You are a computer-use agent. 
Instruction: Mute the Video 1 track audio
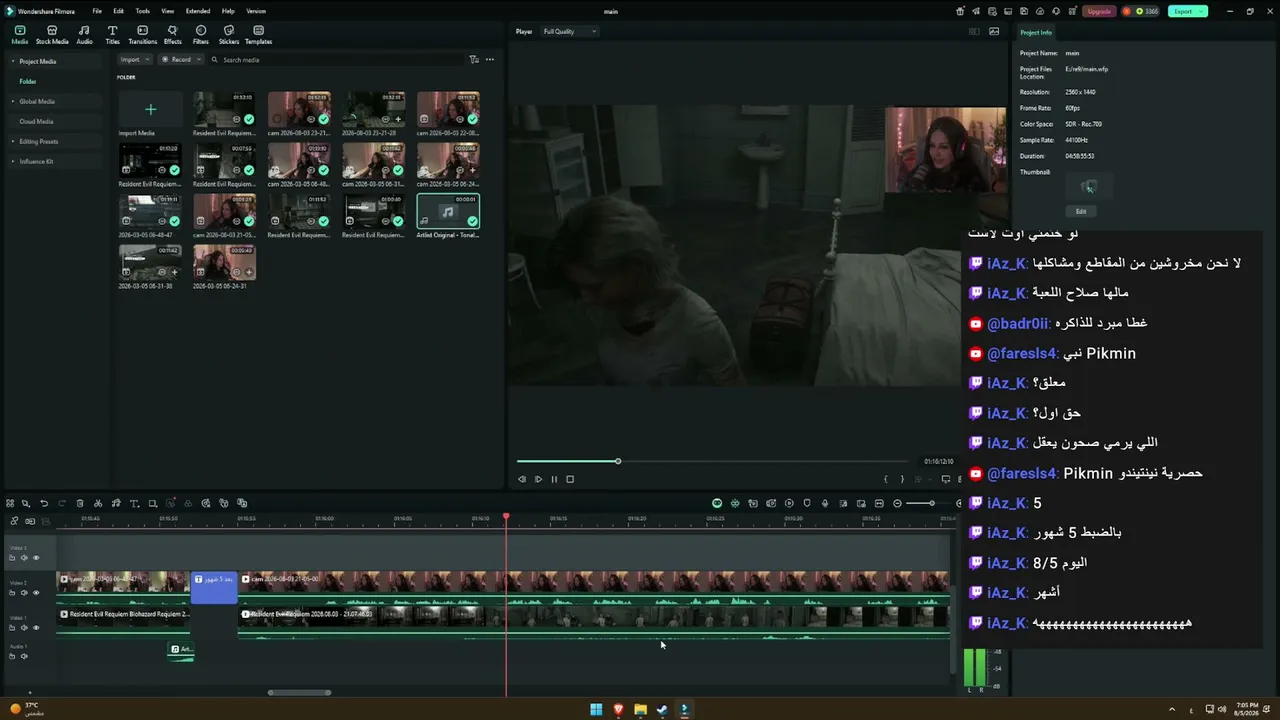tap(24, 628)
